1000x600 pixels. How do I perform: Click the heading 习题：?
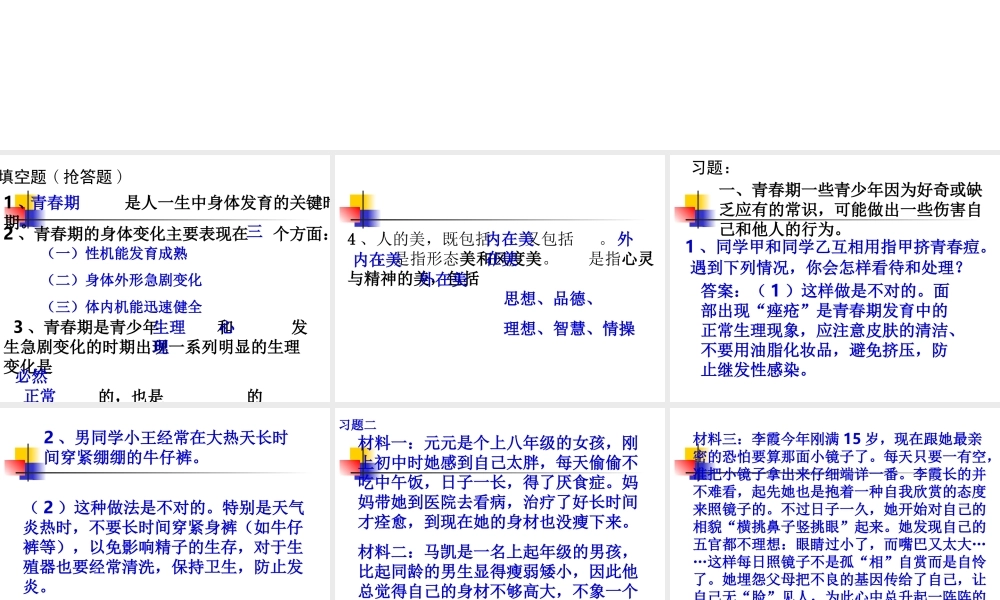pyautogui.click(x=711, y=168)
